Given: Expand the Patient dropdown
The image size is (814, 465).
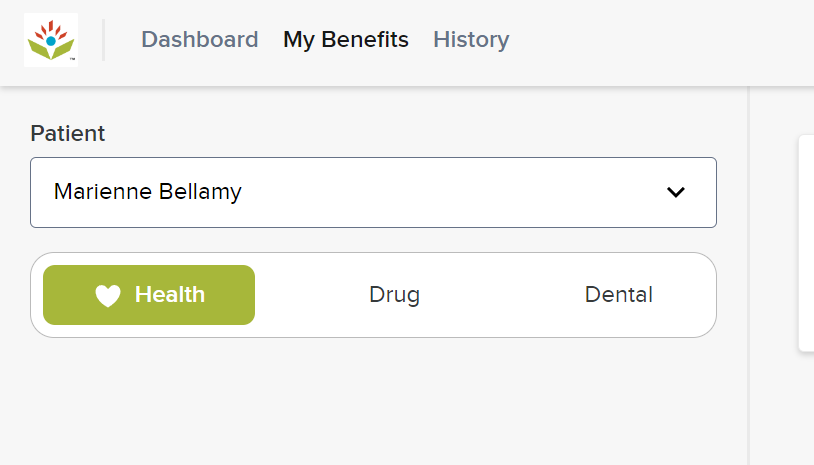Looking at the screenshot, I should [x=373, y=193].
